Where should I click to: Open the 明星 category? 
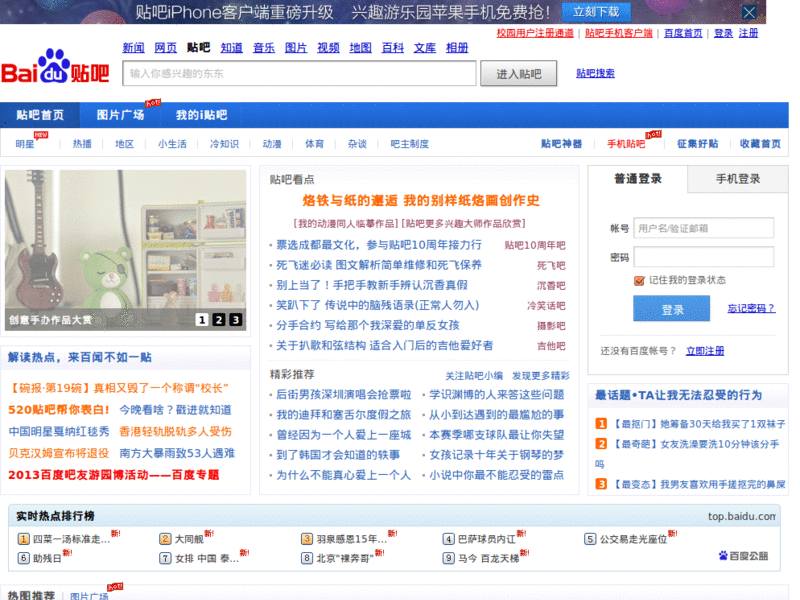24,144
